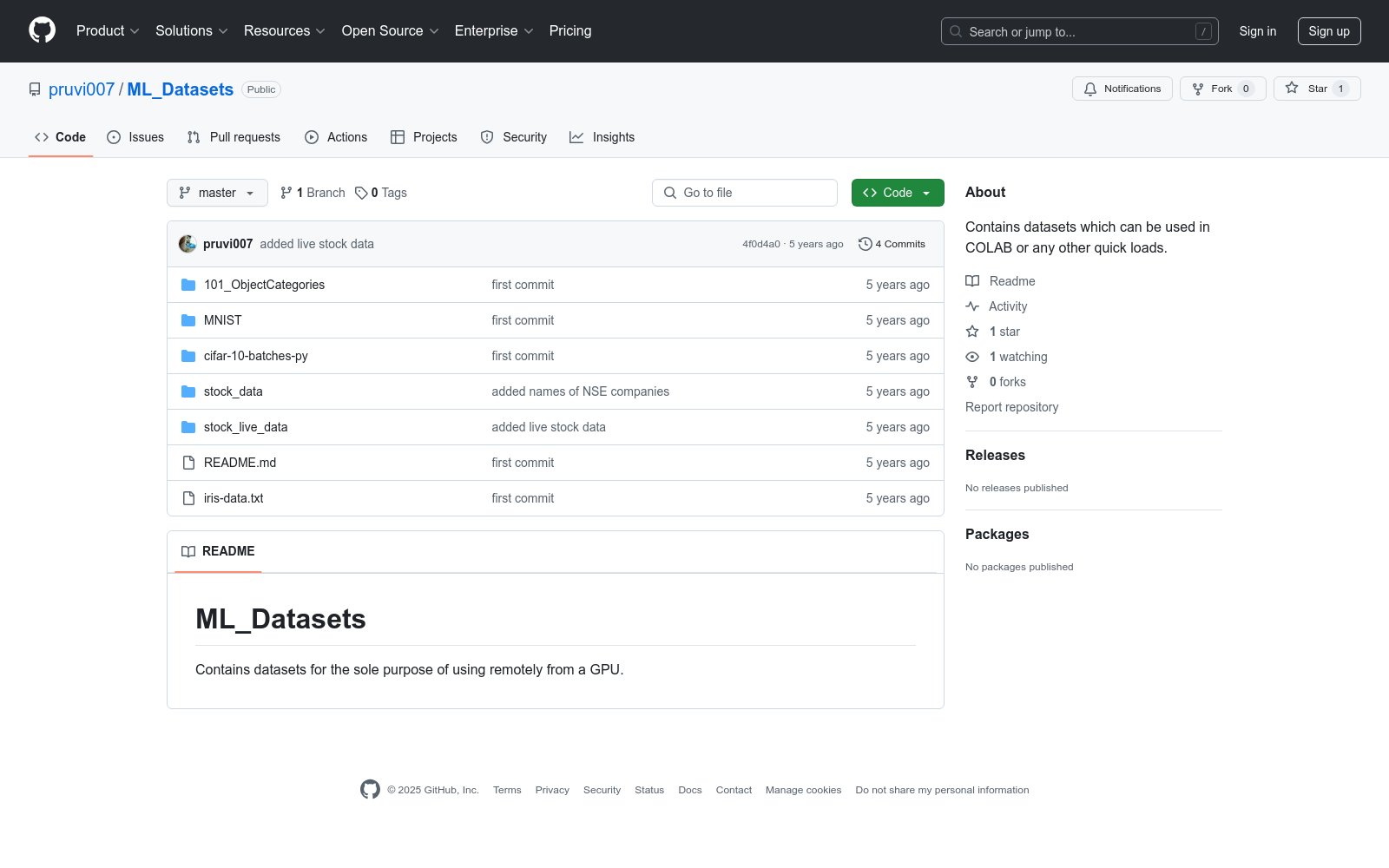Click the branch icon beside 1 Branch
This screenshot has width=1389, height=868.
286,193
